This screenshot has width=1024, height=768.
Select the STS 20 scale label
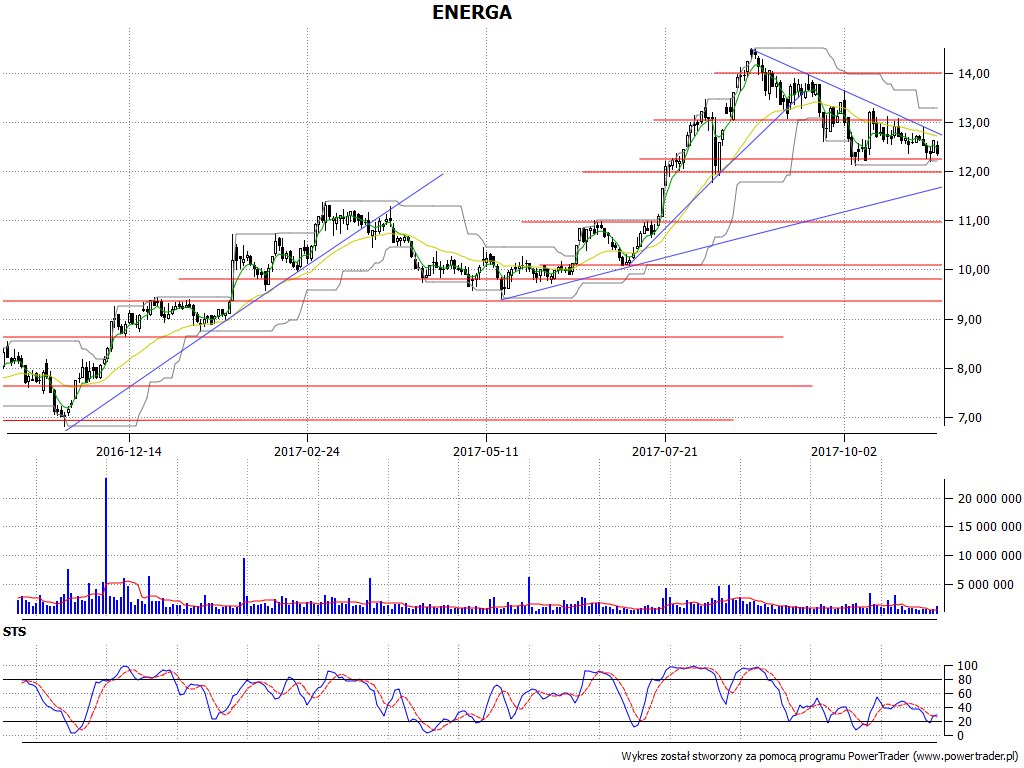click(x=965, y=722)
